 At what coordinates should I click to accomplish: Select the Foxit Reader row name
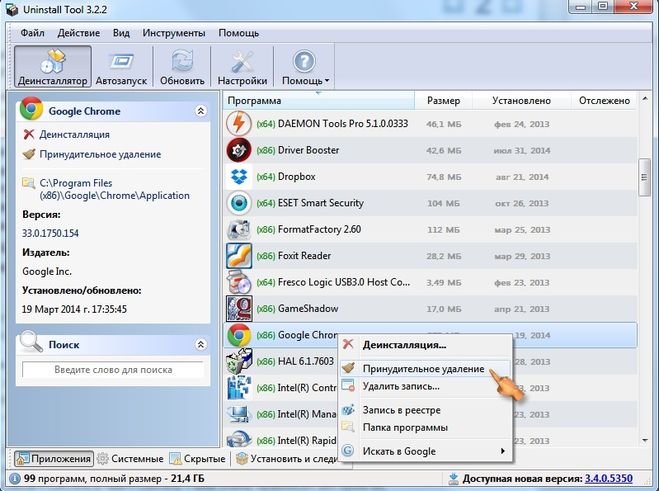(x=304, y=256)
